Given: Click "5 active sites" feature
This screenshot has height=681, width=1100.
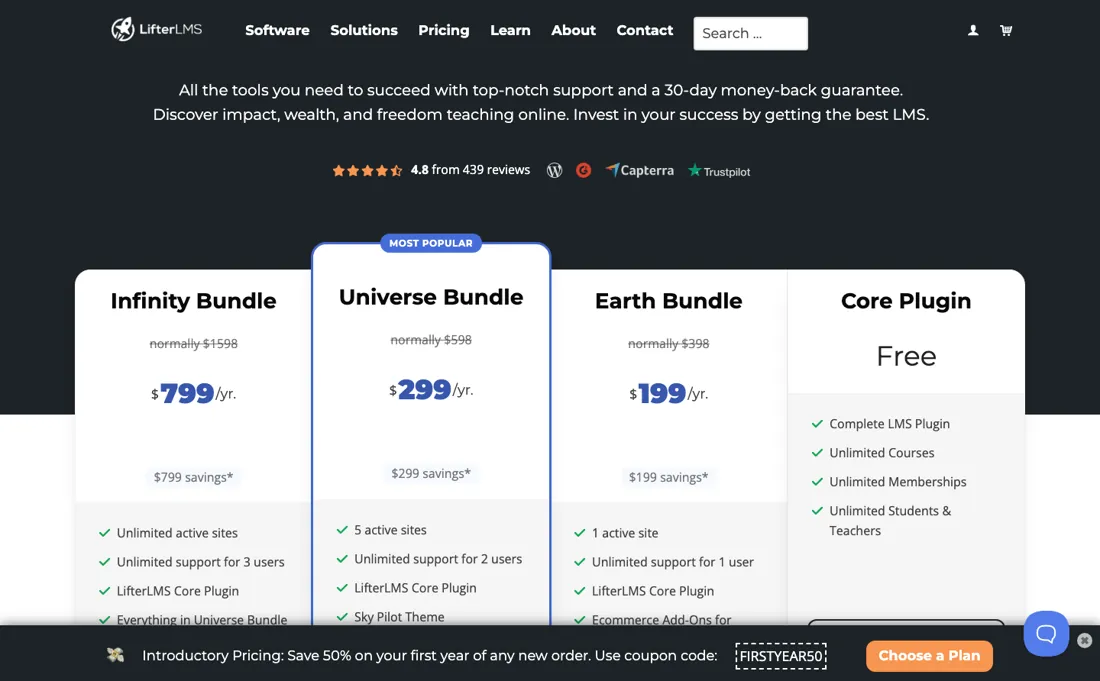Looking at the screenshot, I should 390,530.
